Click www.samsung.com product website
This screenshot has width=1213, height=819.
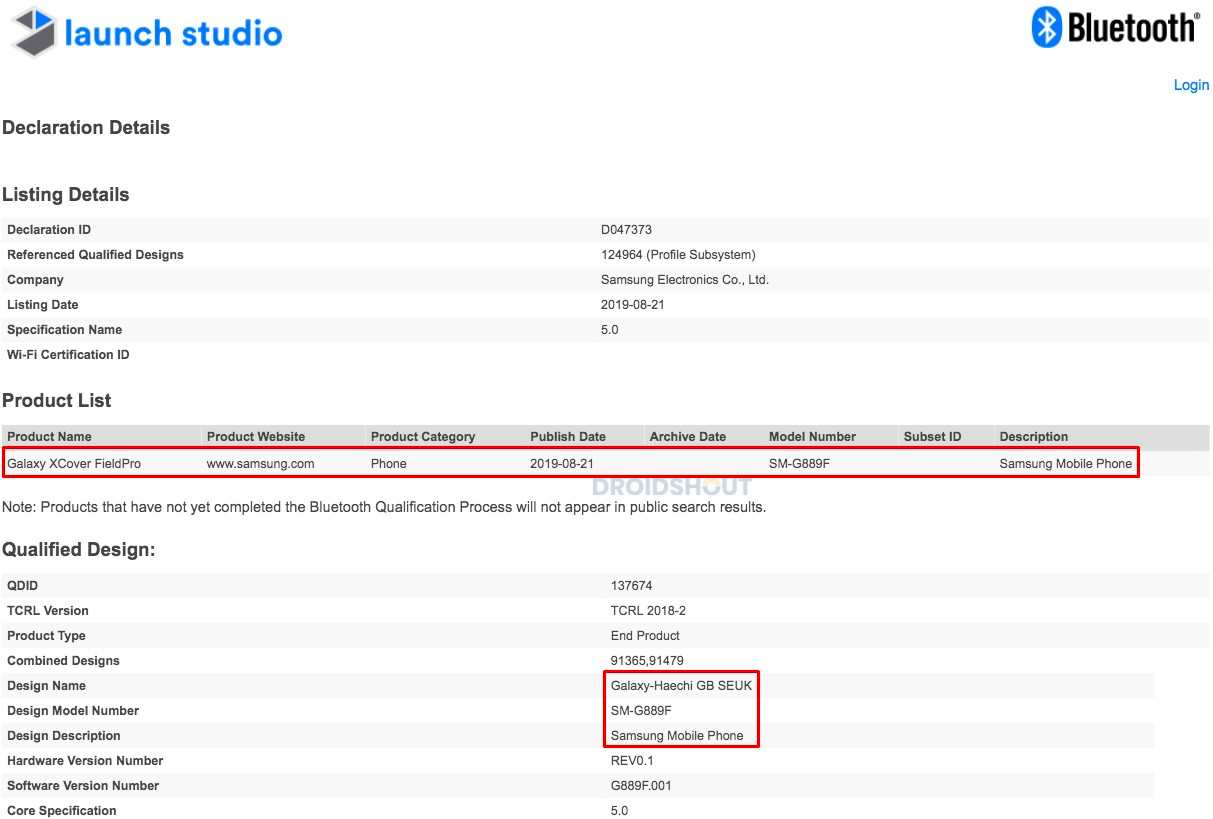261,464
